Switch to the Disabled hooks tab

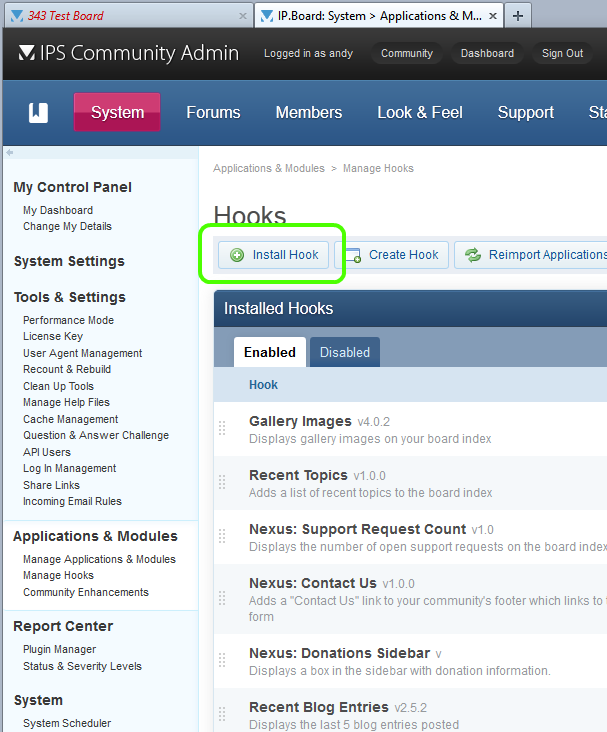click(345, 352)
